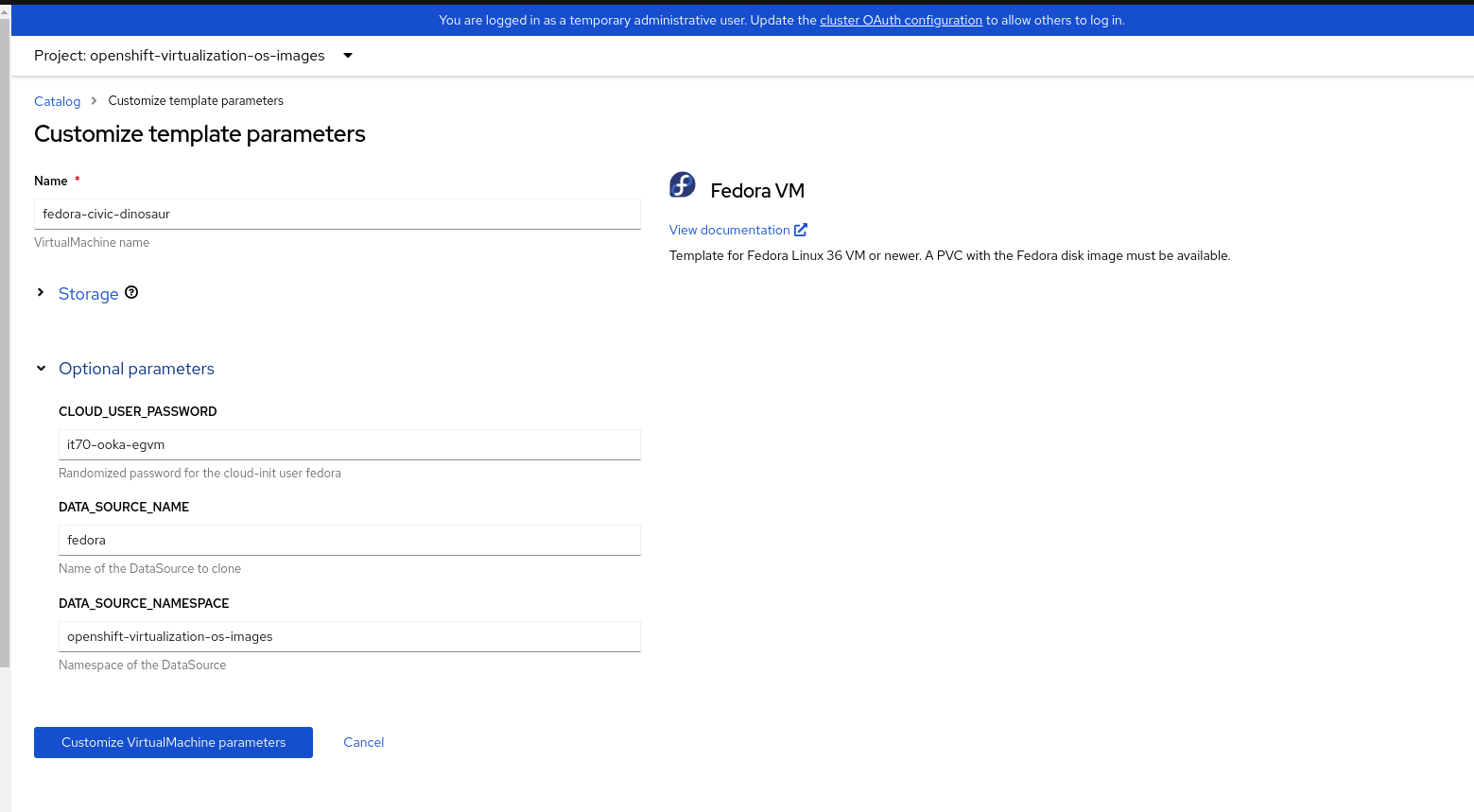Select the Fedora VM heading text
This screenshot has width=1474, height=812.
click(x=757, y=191)
